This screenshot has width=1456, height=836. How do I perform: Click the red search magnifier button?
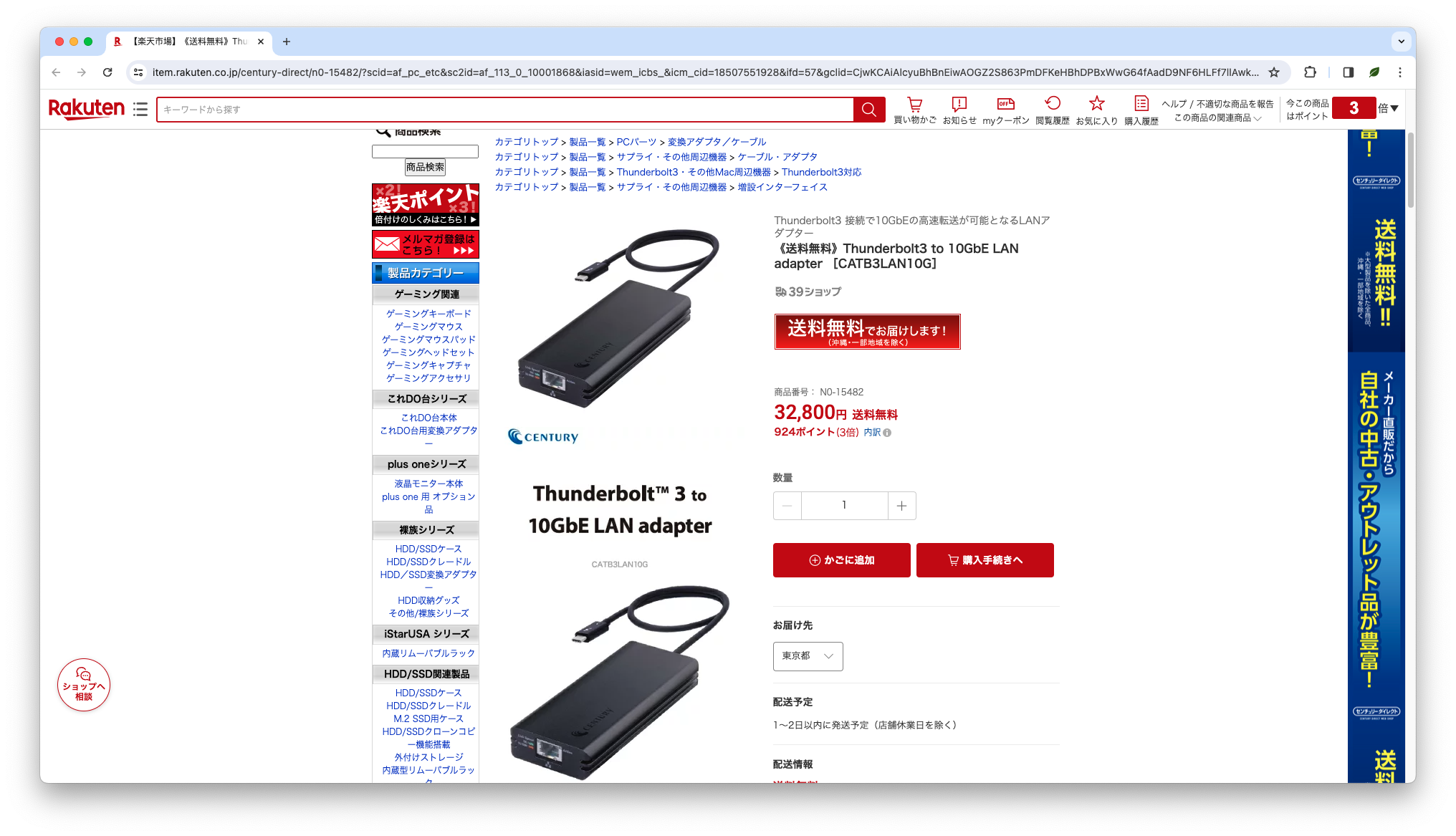pyautogui.click(x=869, y=110)
